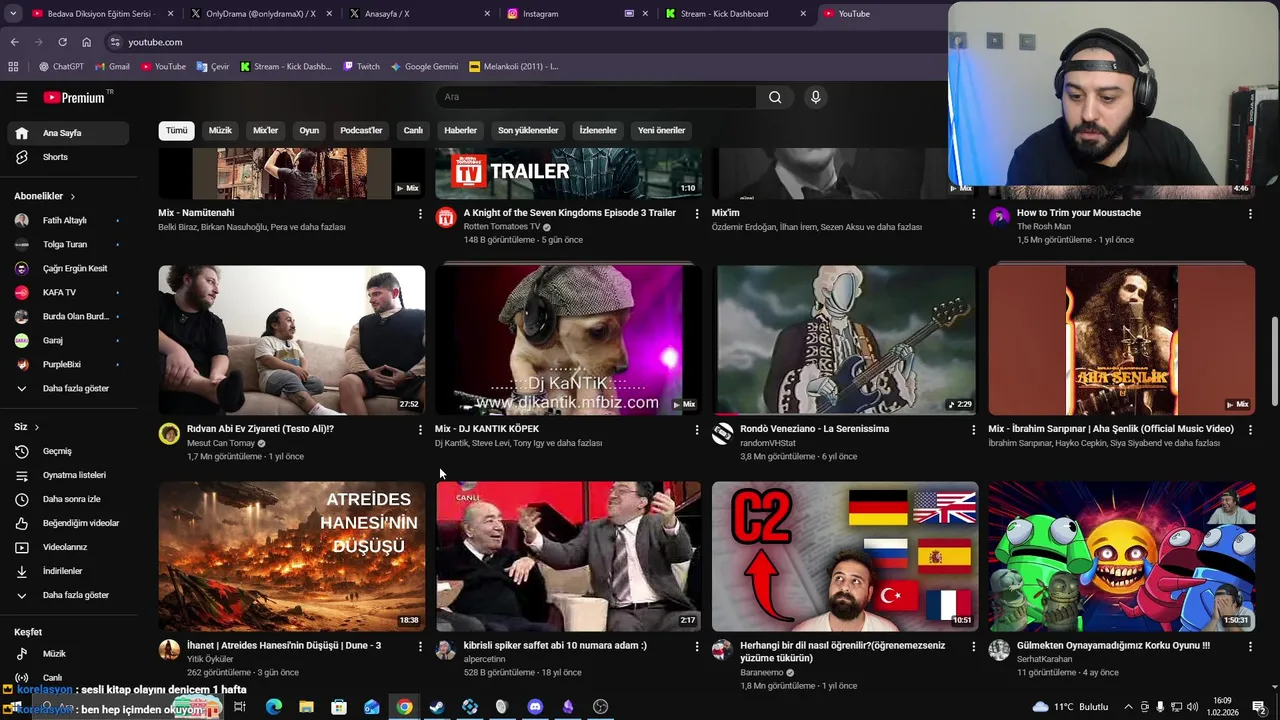This screenshot has width=1280, height=720.
Task: Open options for kibrisli spiker saffet abi video
Action: [697, 647]
